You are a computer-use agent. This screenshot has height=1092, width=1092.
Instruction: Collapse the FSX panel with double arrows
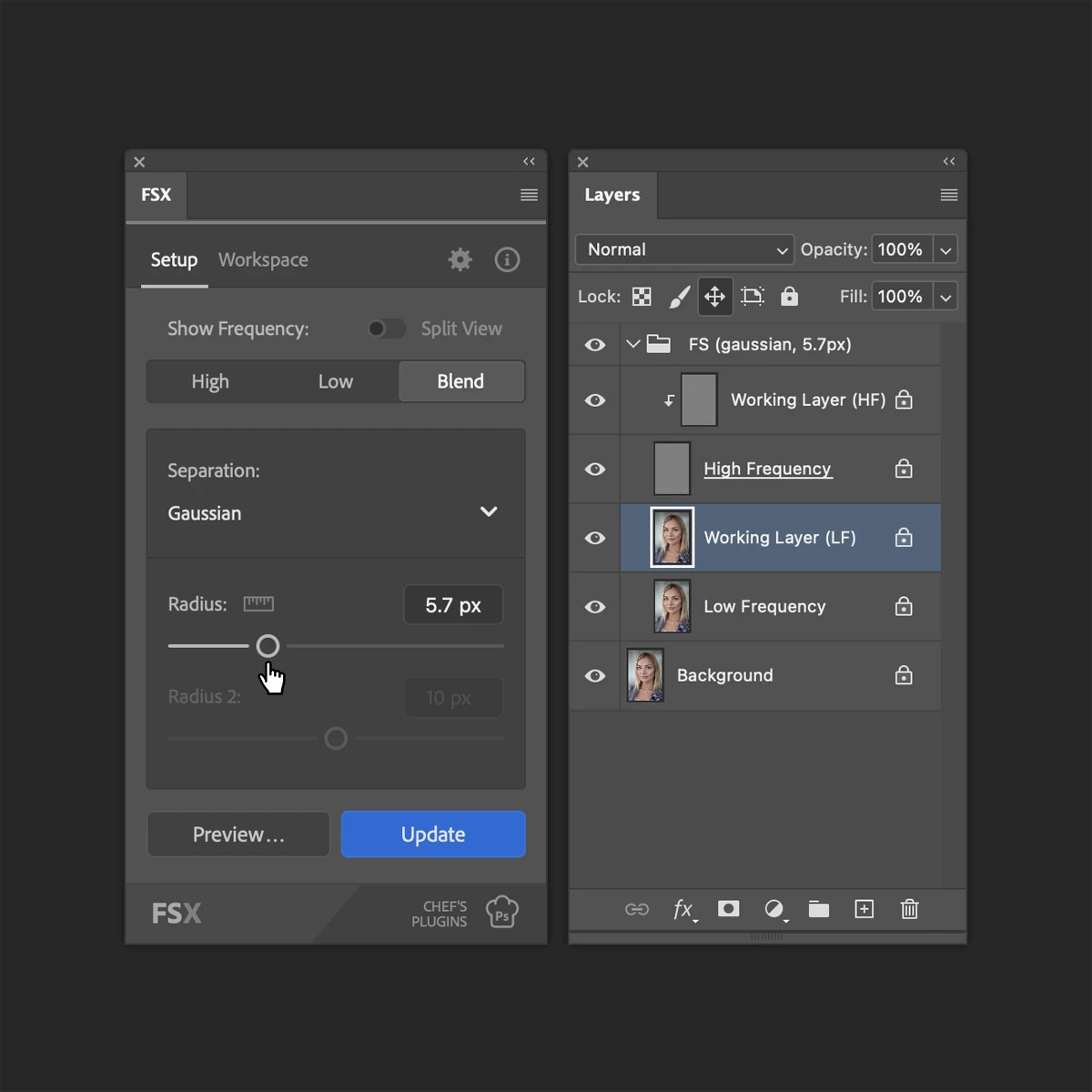530,161
